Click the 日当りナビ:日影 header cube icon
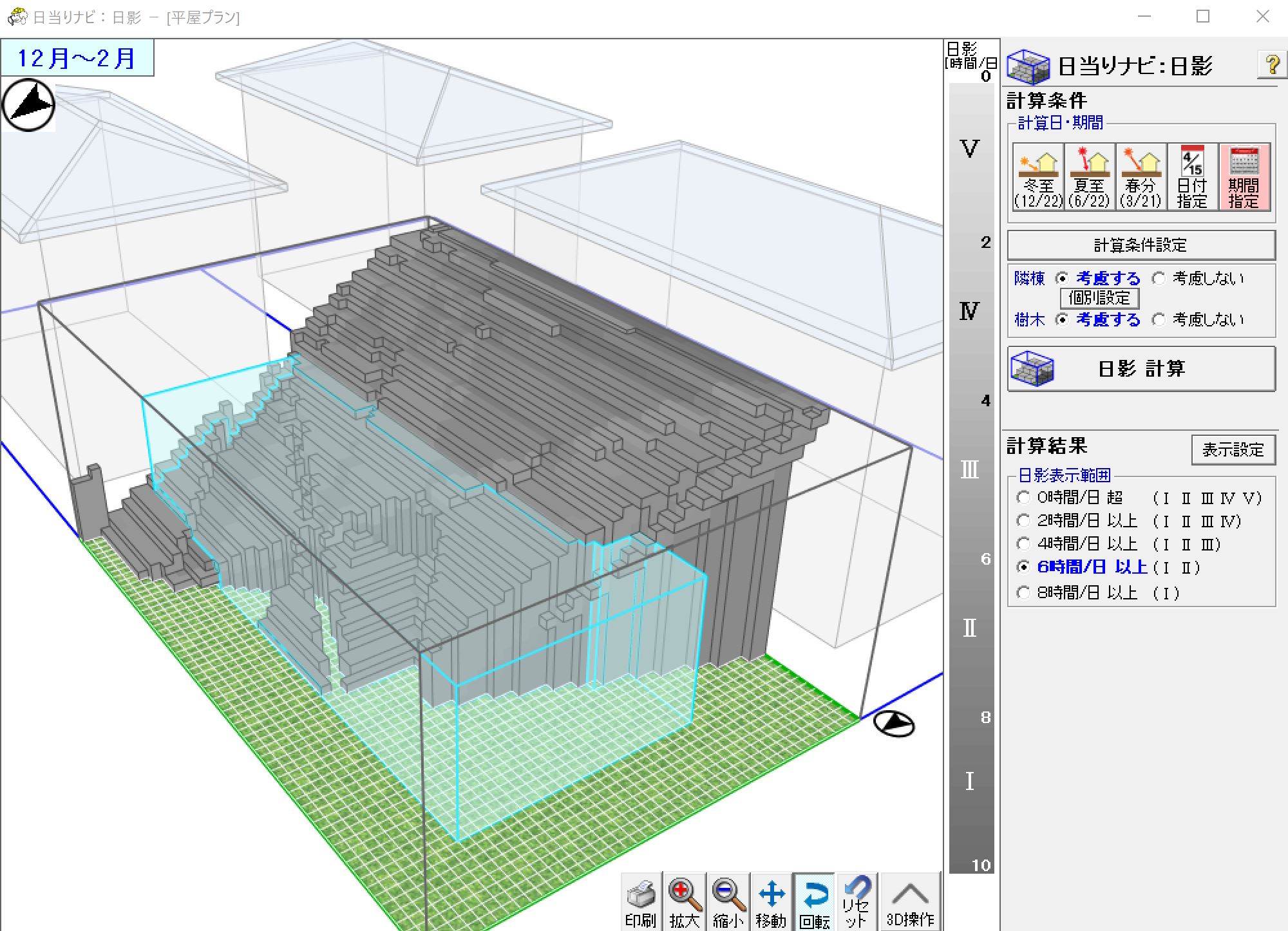The image size is (1288, 931). pyautogui.click(x=1028, y=66)
